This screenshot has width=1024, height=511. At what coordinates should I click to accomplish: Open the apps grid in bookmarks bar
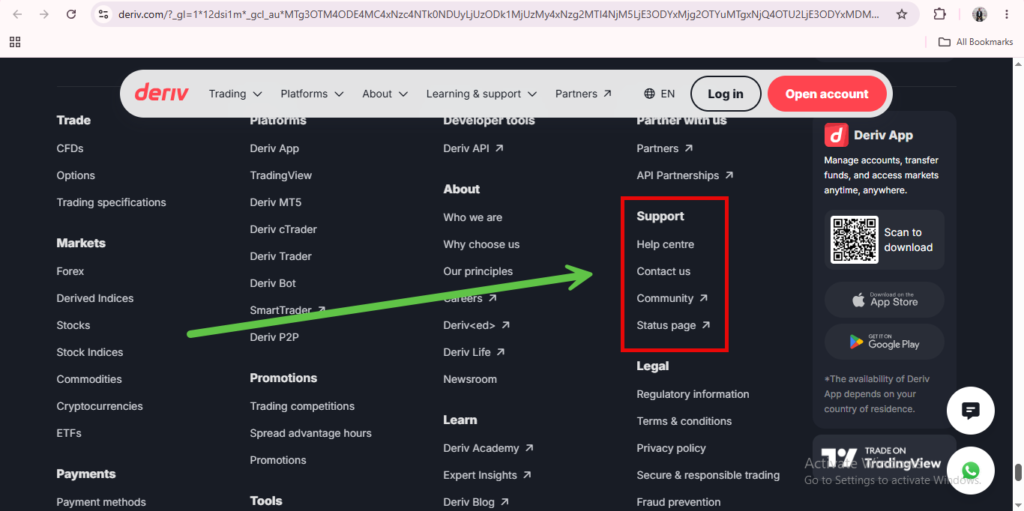[x=15, y=42]
